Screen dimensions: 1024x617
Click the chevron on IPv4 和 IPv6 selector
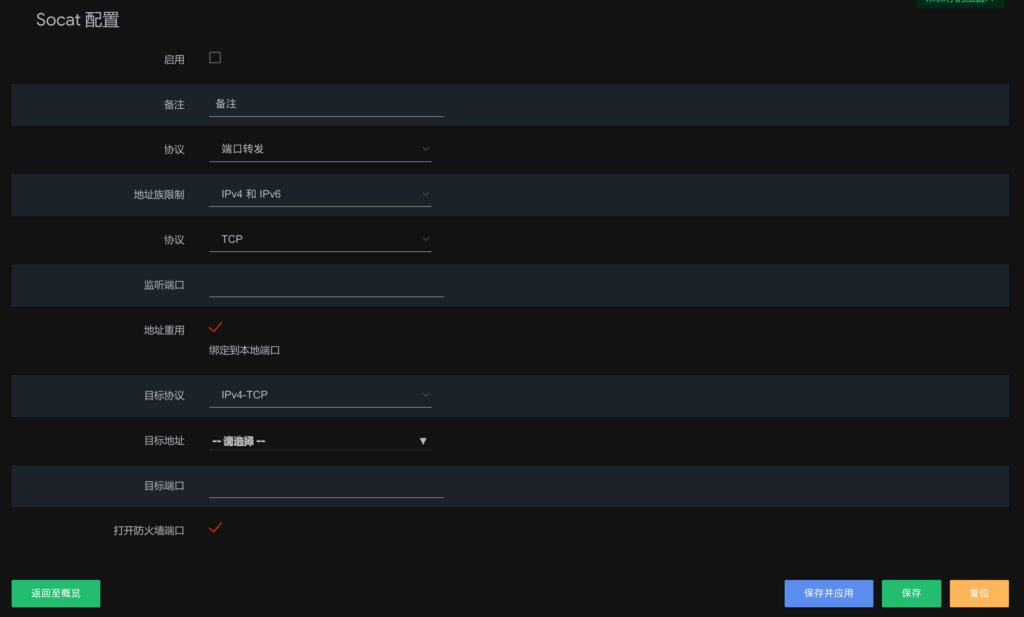coord(425,194)
